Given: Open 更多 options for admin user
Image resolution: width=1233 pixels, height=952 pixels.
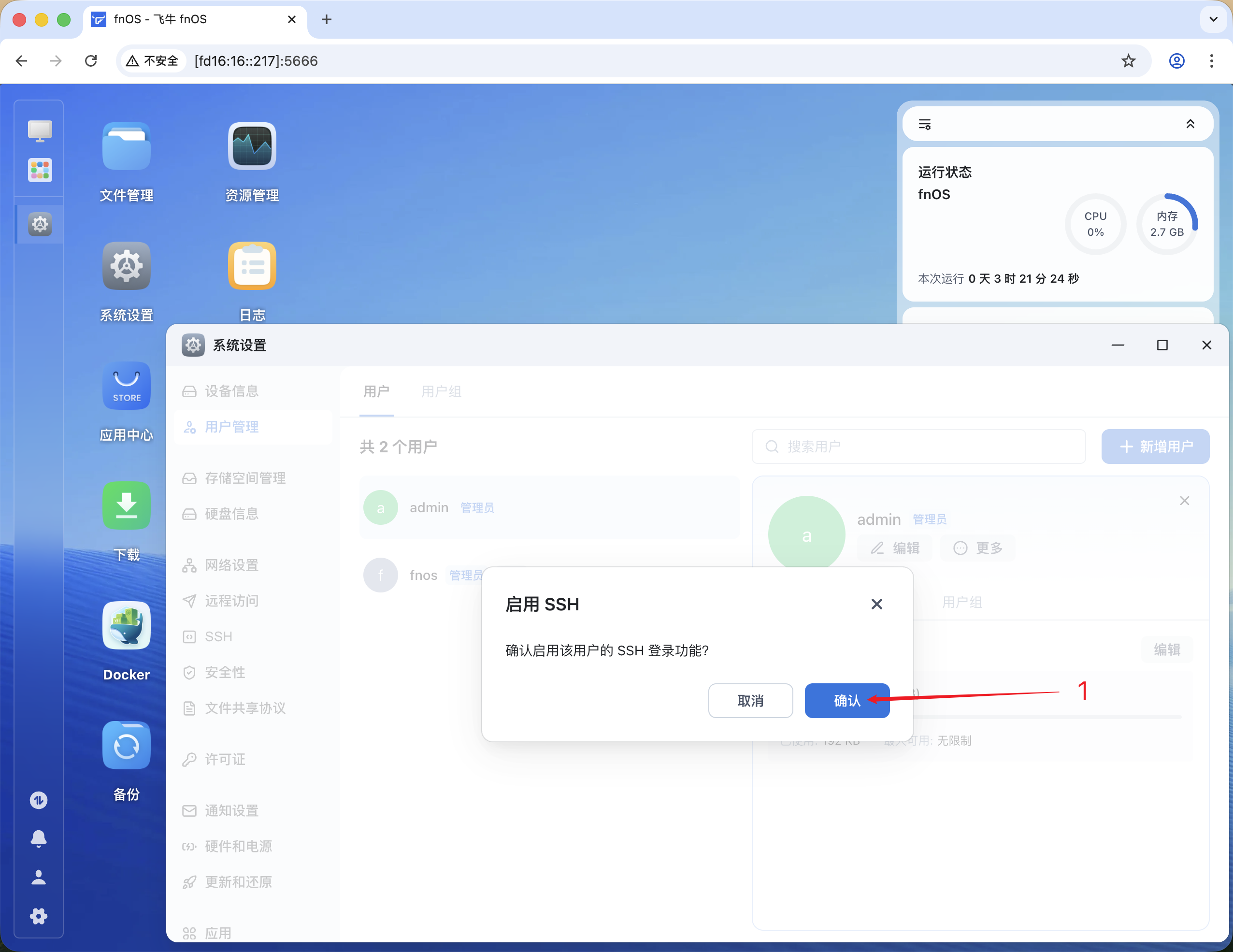Looking at the screenshot, I should click(x=978, y=547).
